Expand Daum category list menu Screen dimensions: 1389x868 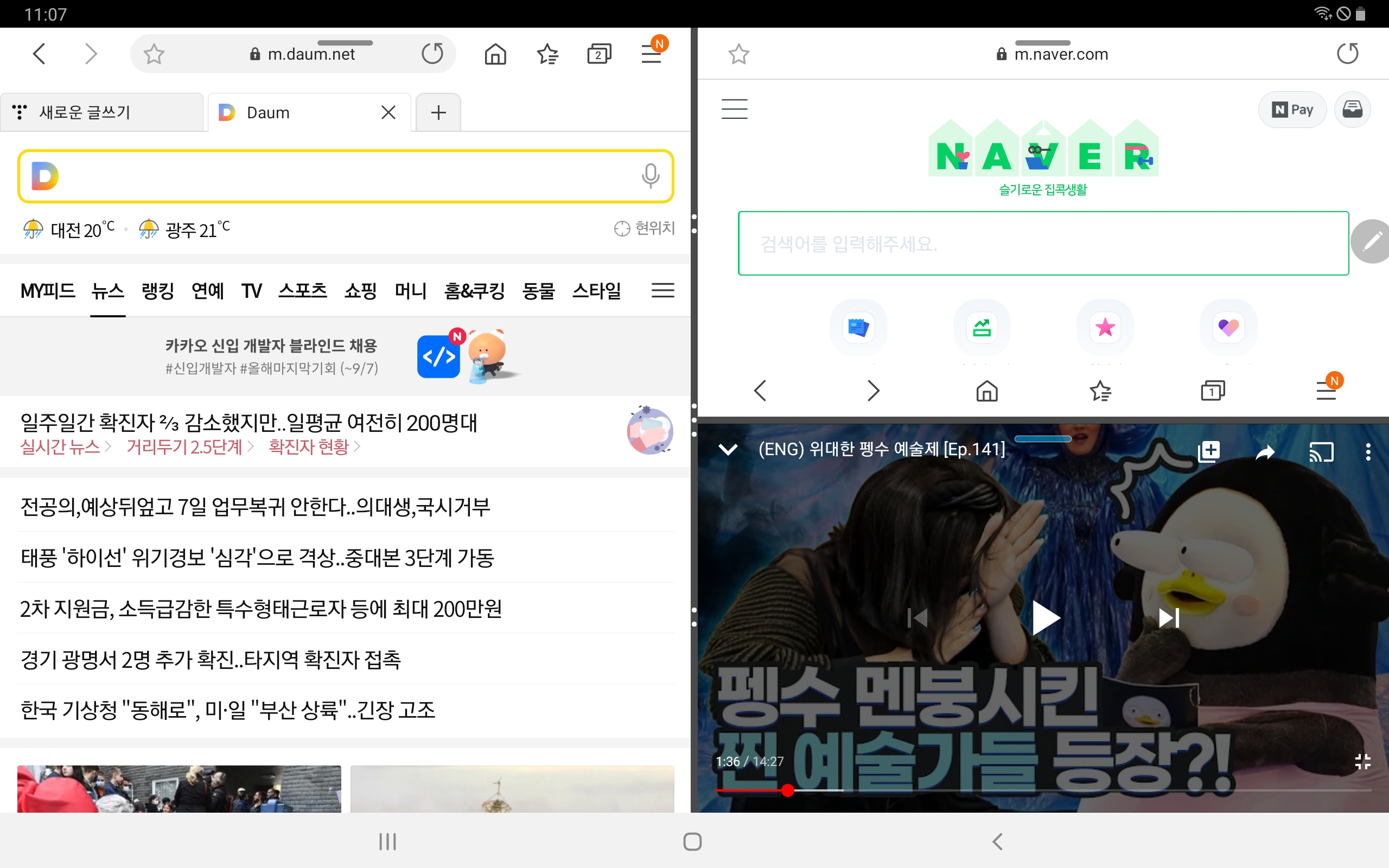coord(662,290)
